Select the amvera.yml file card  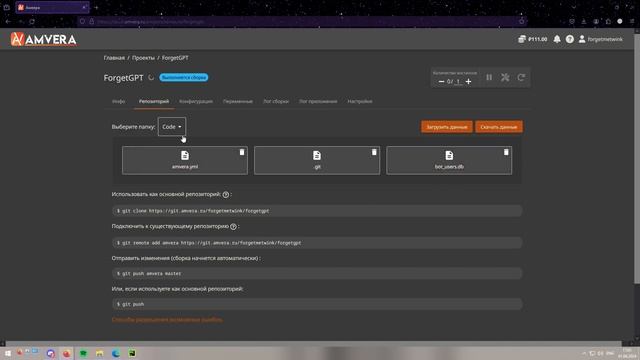click(184, 160)
